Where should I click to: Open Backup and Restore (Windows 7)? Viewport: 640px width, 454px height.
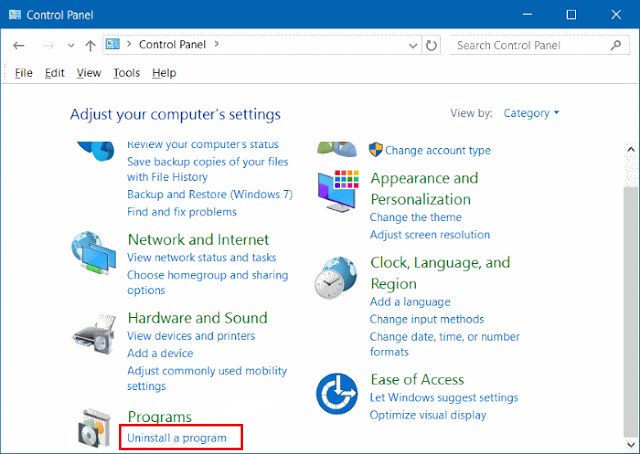click(210, 194)
